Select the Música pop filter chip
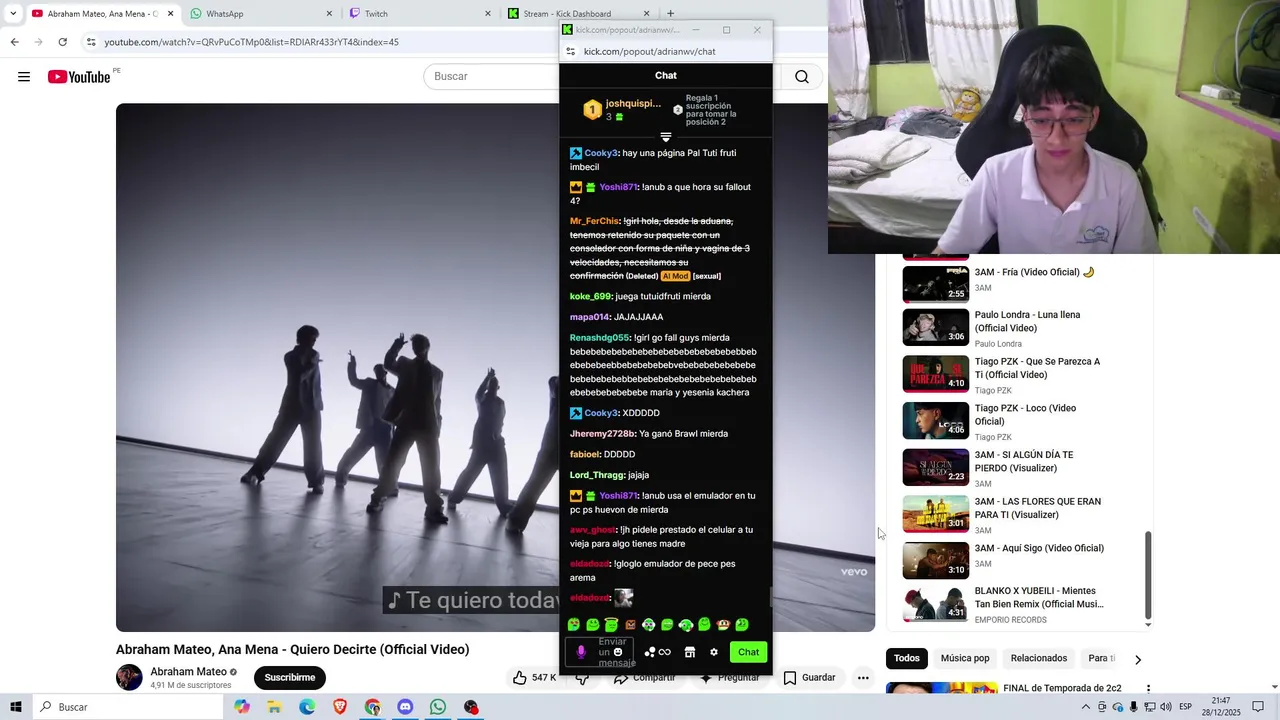This screenshot has width=1280, height=720. click(965, 658)
